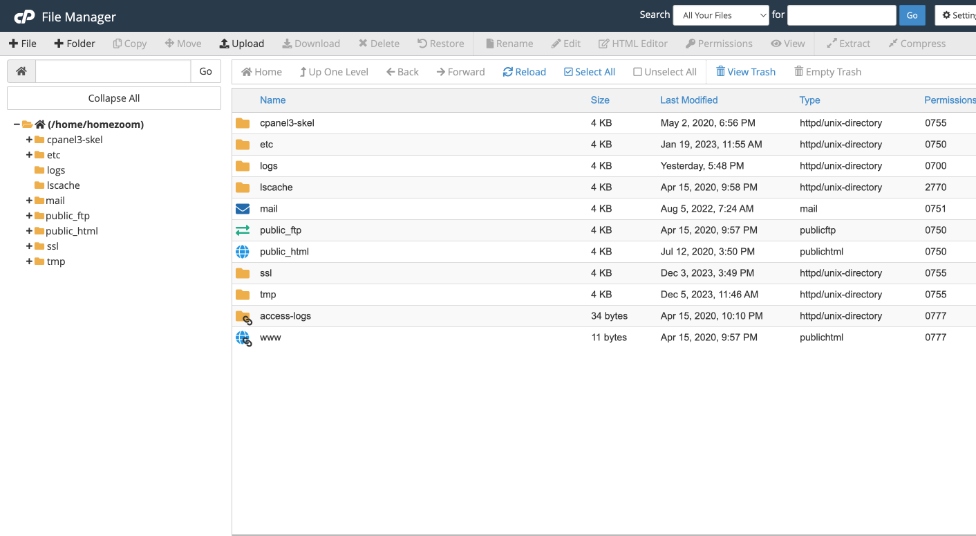The image size is (976, 536).
Task: Expand tmp in folder tree
Action: (29, 261)
